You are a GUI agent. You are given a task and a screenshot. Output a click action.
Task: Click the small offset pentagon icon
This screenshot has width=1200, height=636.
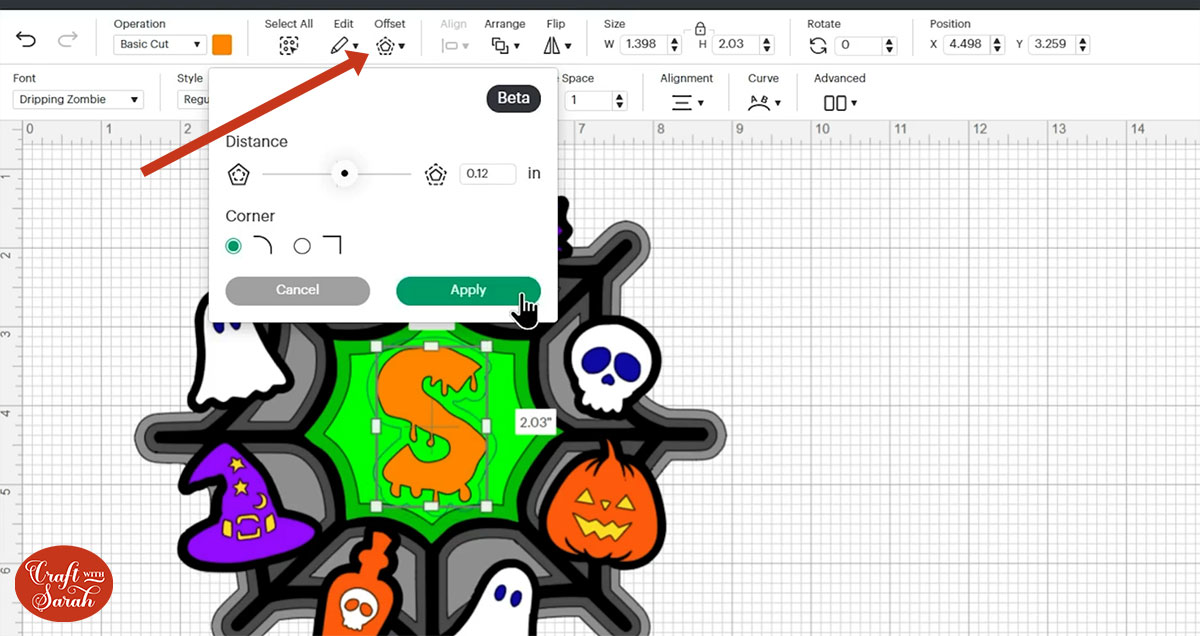pyautogui.click(x=238, y=174)
